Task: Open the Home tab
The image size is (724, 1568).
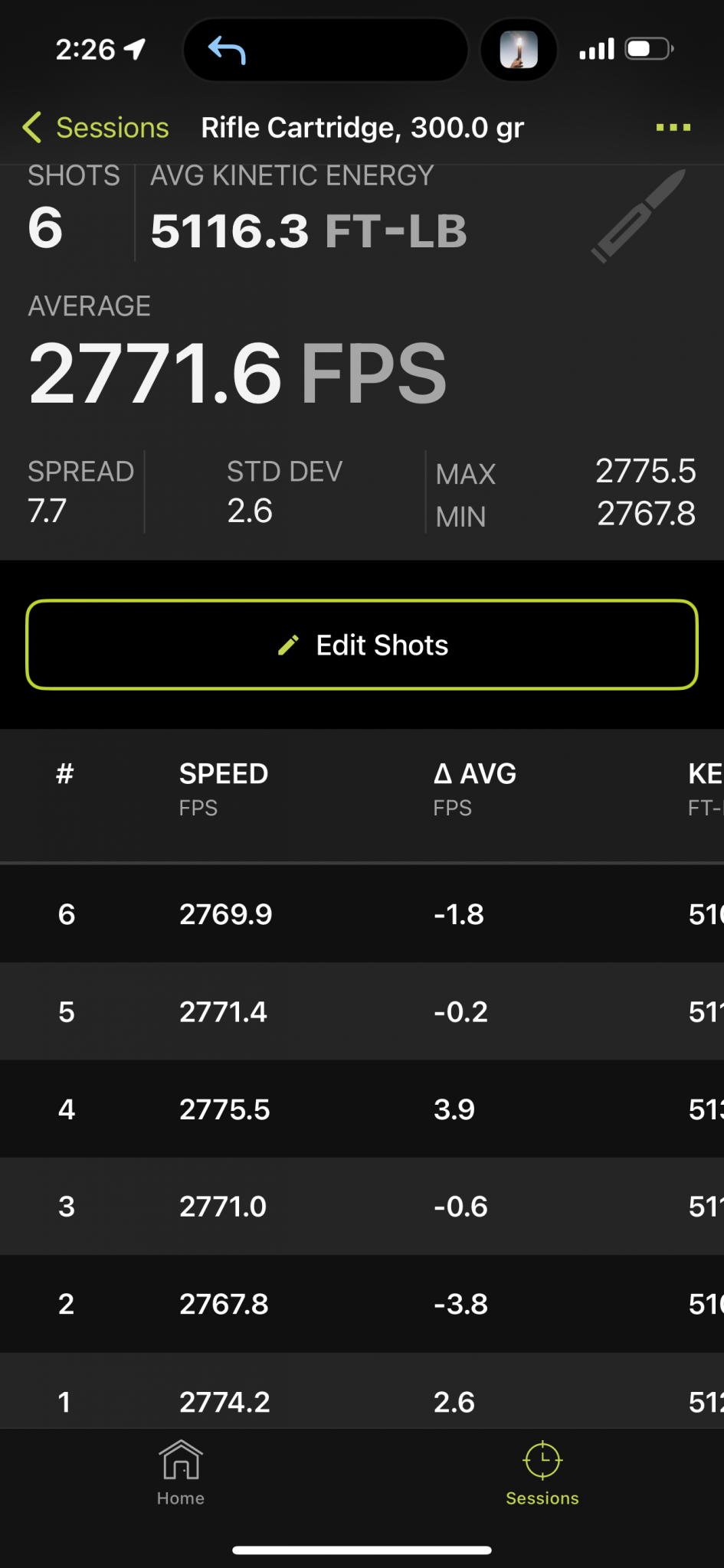Action: (x=181, y=1472)
